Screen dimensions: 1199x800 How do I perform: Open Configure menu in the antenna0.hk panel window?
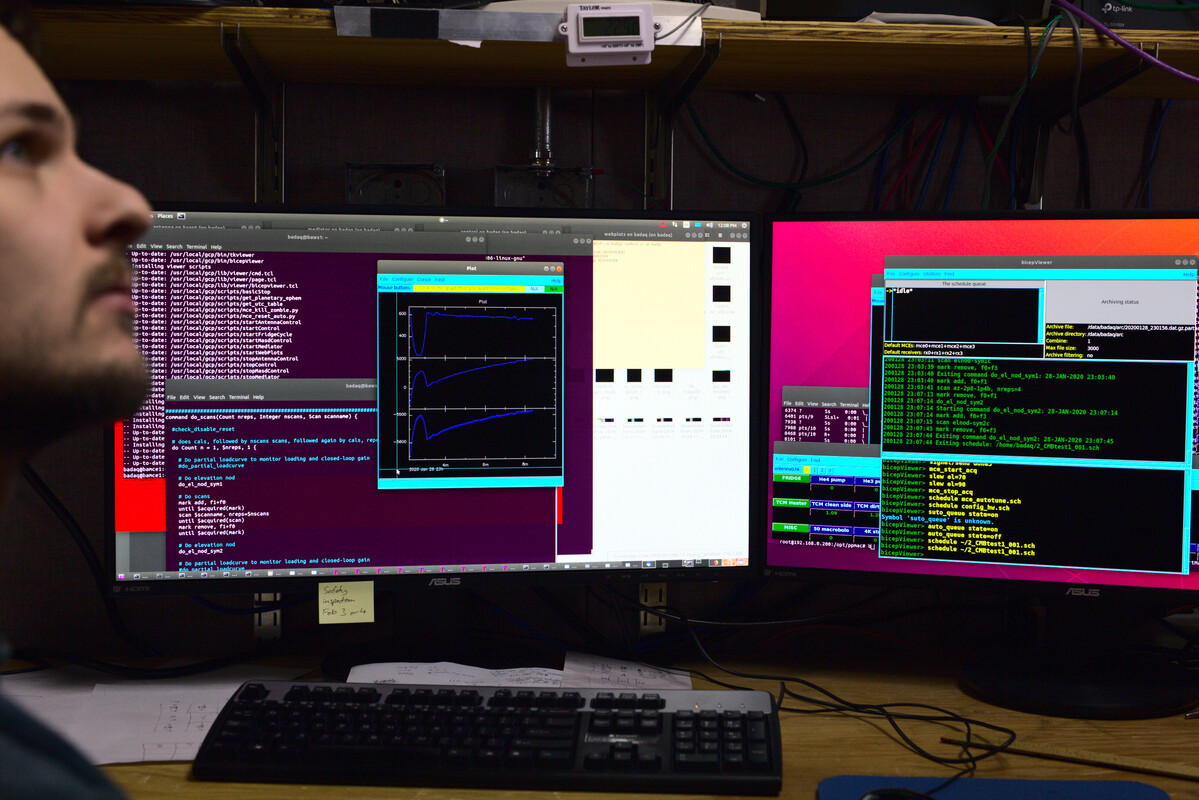(798, 460)
